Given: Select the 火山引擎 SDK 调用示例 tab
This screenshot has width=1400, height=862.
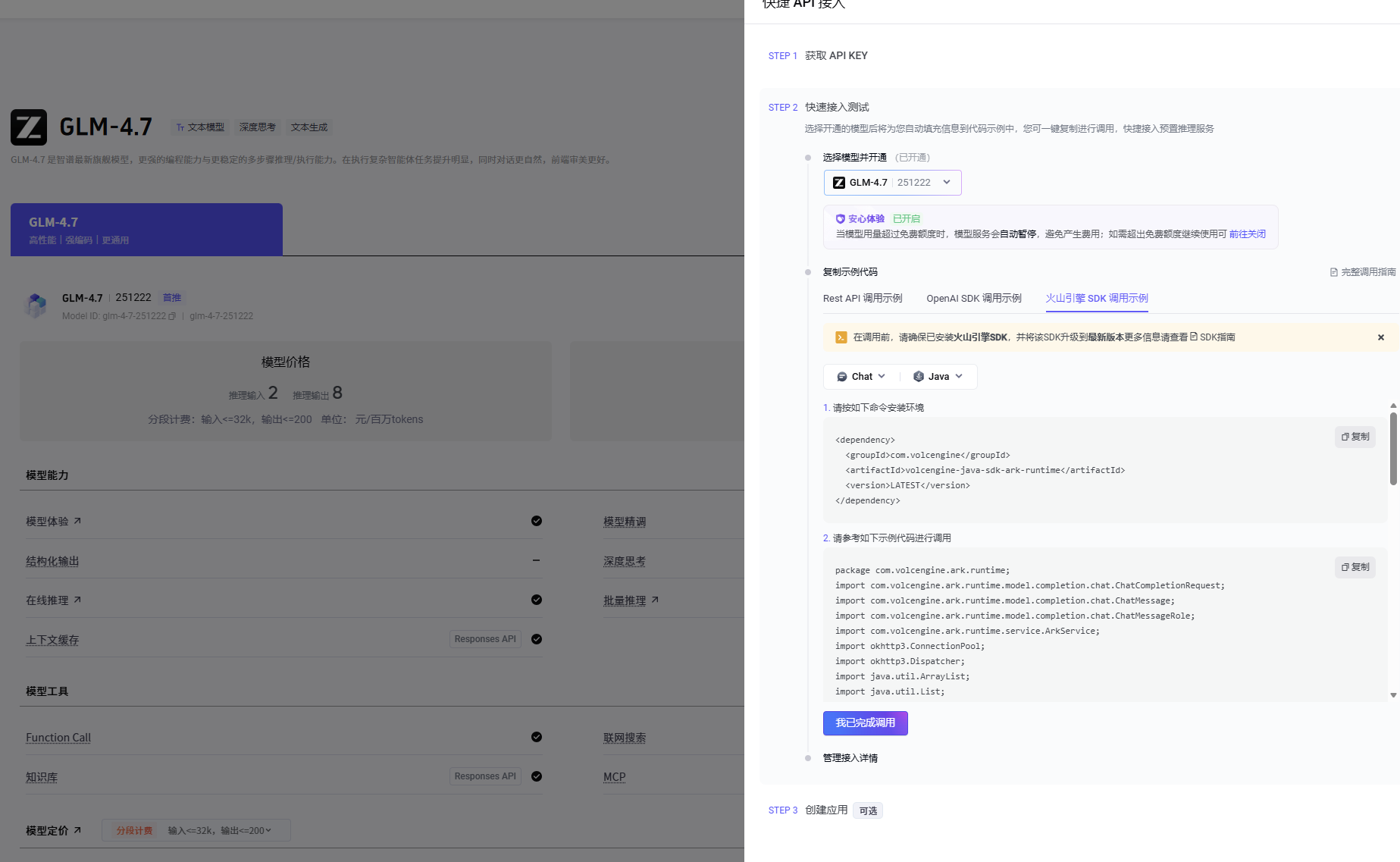Looking at the screenshot, I should 1097,299.
